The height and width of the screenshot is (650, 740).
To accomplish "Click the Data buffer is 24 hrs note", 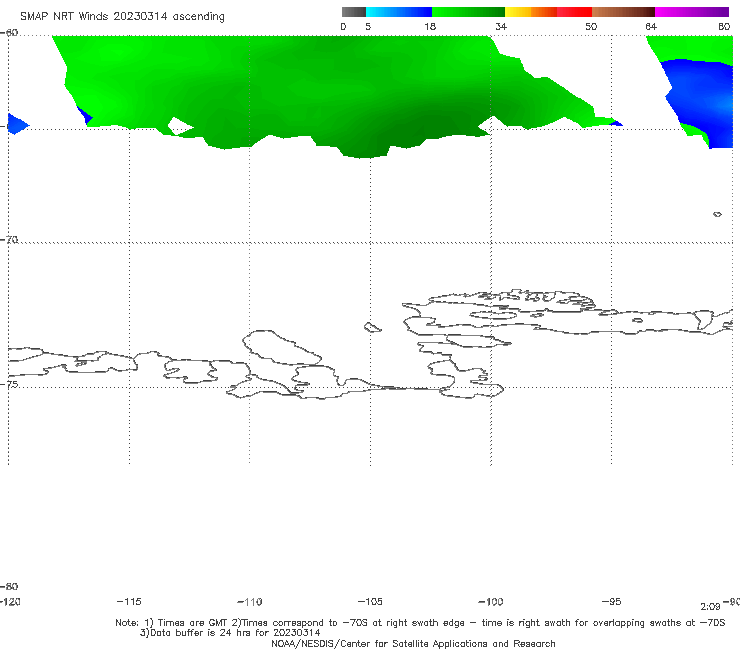I will pyautogui.click(x=230, y=633).
